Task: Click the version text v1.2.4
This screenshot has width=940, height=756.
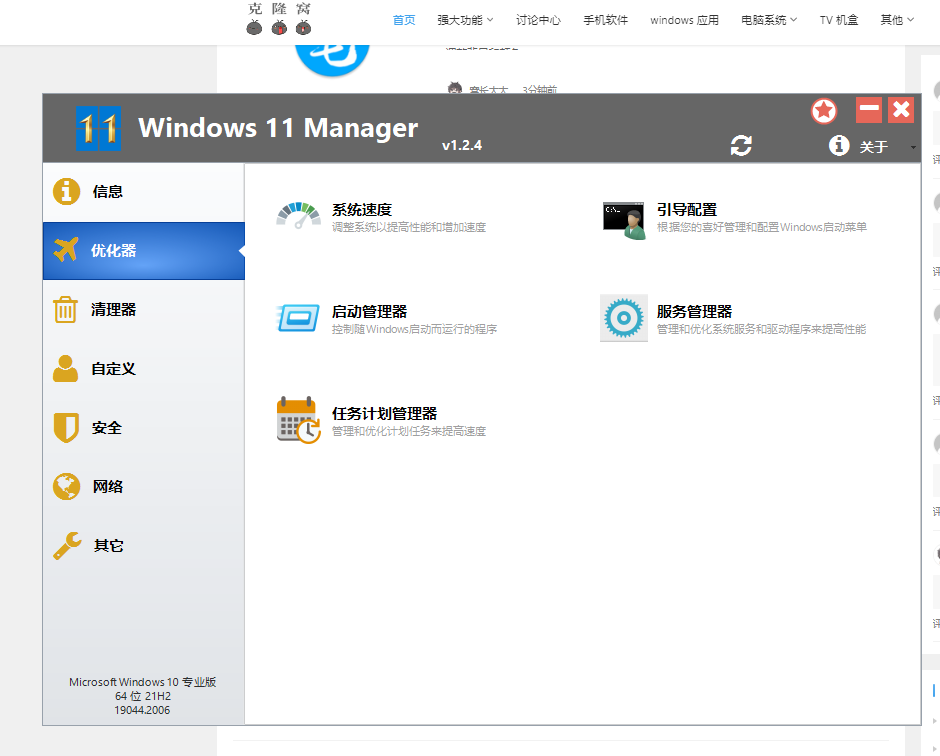Action: click(462, 145)
